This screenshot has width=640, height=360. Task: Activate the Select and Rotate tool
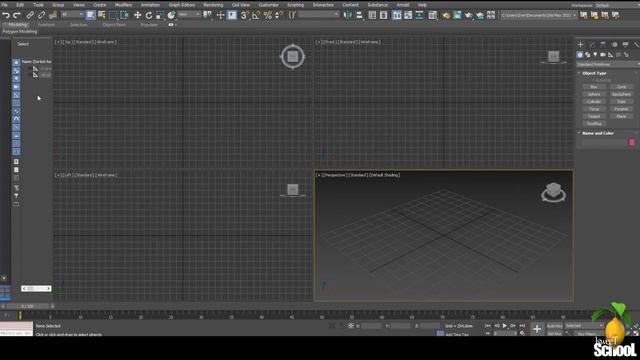click(x=149, y=16)
